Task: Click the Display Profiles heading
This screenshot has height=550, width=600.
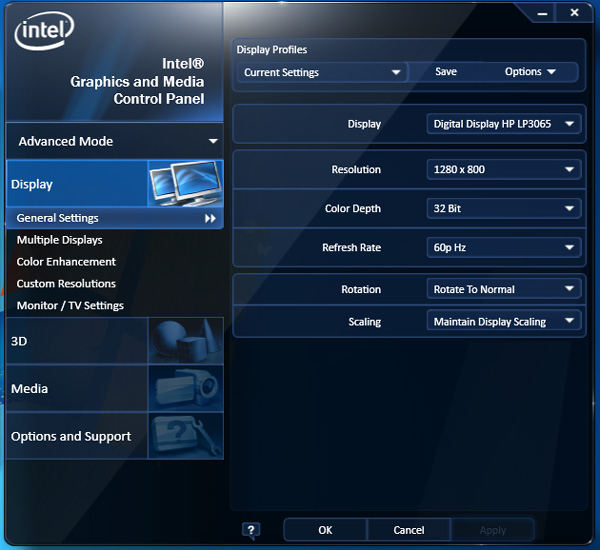Action: point(272,50)
